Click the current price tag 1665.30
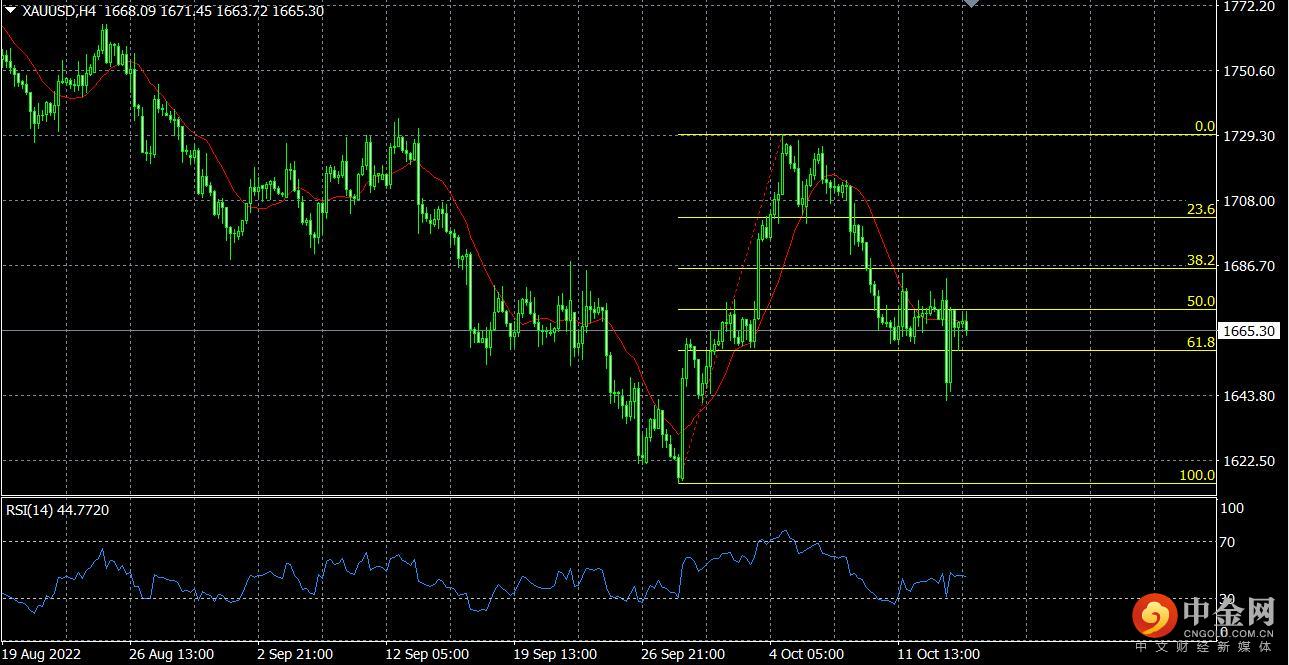The height and width of the screenshot is (665, 1289). (1250, 330)
